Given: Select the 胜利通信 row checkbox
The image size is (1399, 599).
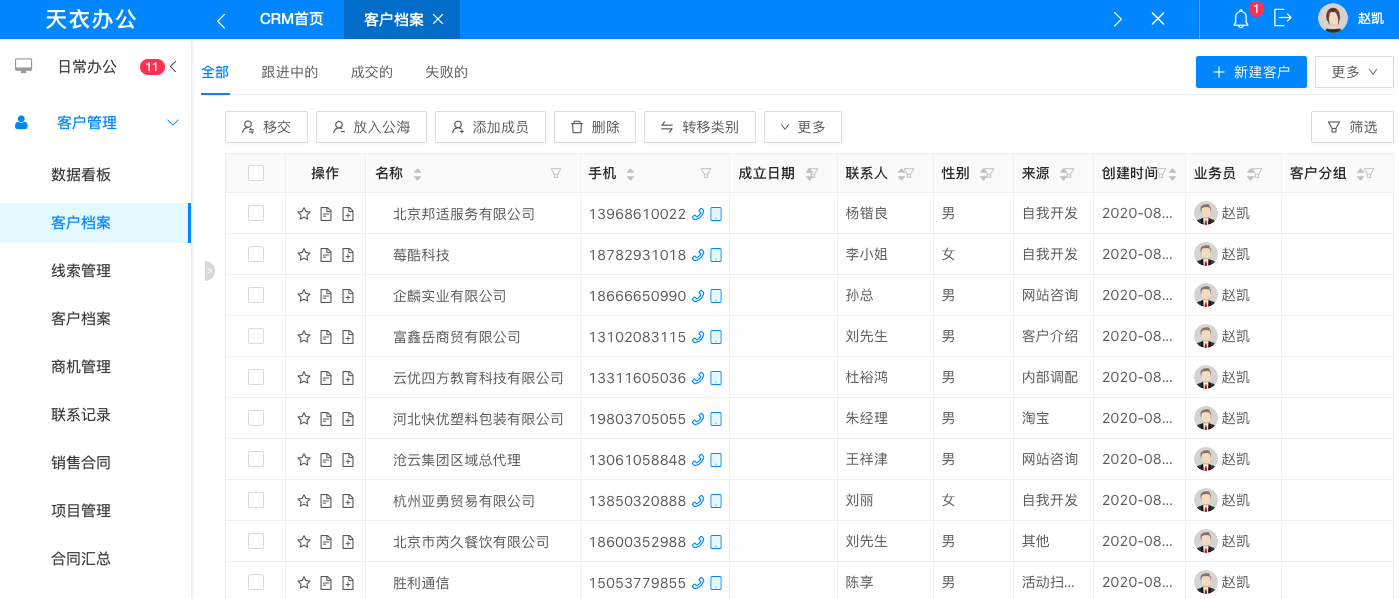Looking at the screenshot, I should pyautogui.click(x=256, y=582).
